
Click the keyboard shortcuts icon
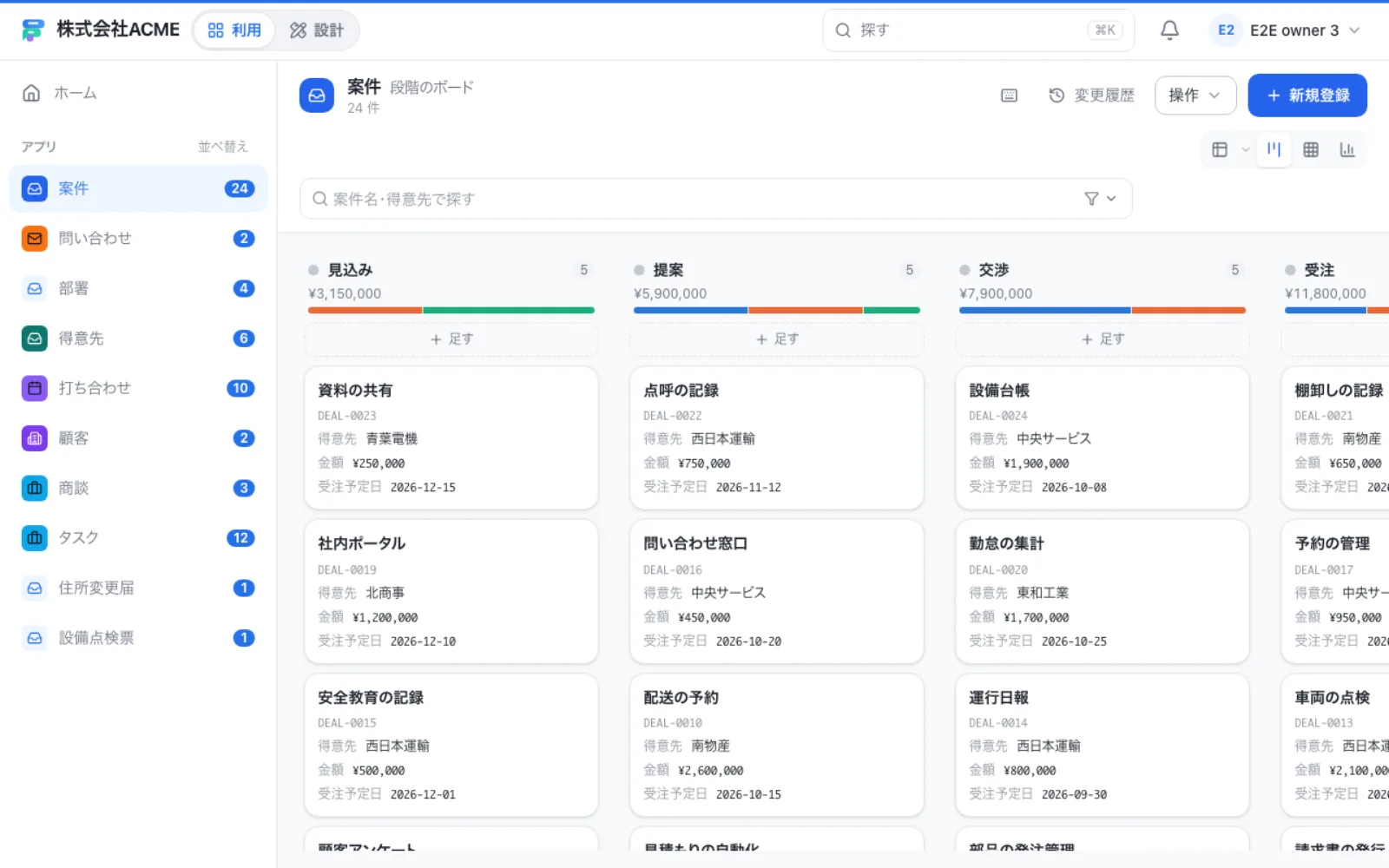[x=1009, y=95]
